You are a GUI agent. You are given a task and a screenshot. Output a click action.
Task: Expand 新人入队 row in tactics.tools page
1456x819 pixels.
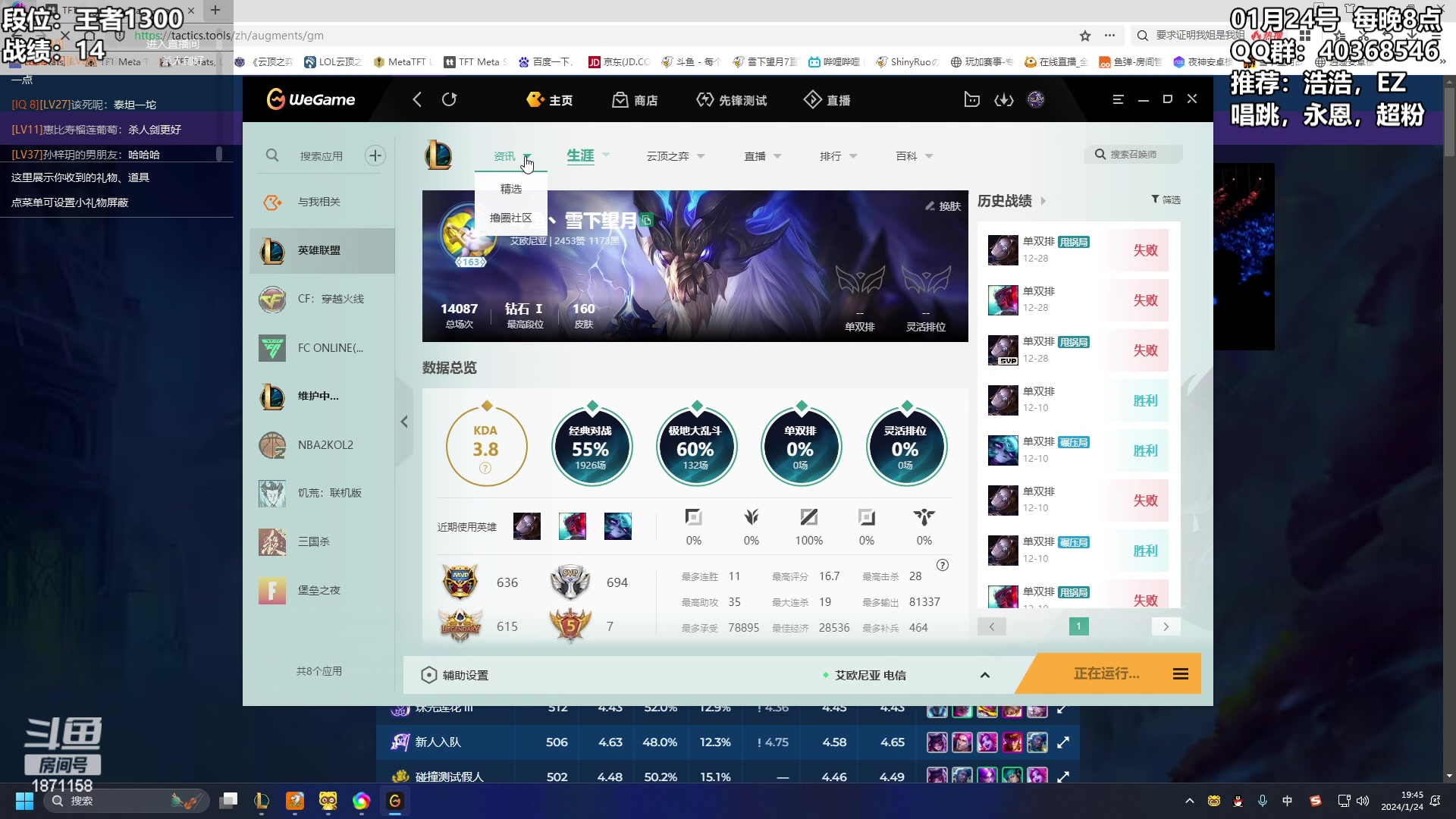pyautogui.click(x=1063, y=742)
